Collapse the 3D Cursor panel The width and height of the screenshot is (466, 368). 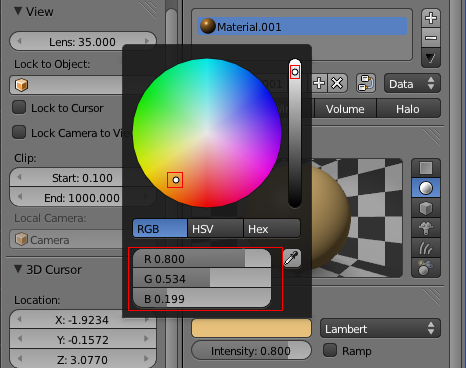[18, 269]
